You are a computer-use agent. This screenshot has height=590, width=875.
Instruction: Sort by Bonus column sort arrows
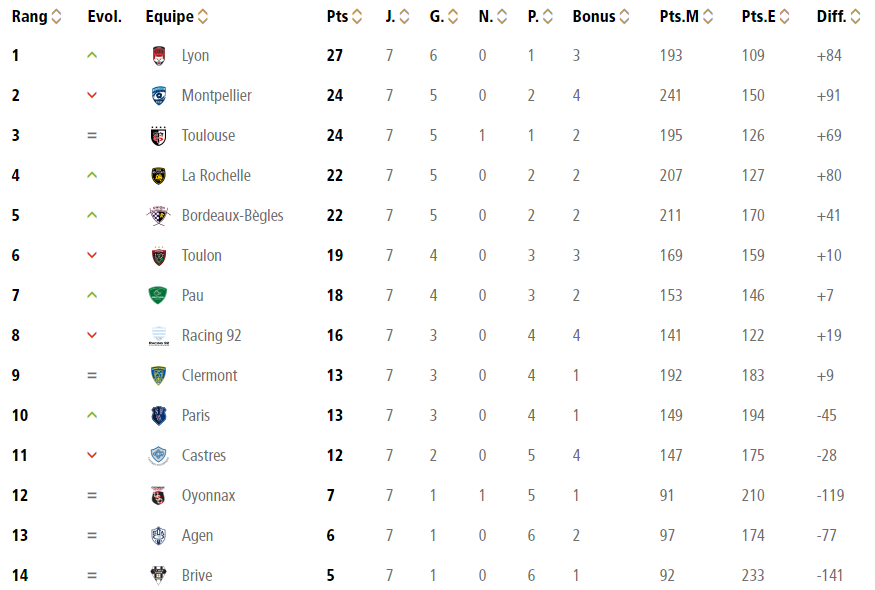[x=624, y=17]
